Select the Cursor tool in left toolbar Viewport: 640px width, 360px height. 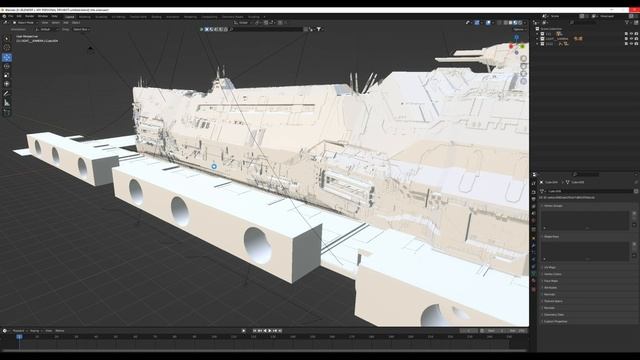tap(7, 48)
